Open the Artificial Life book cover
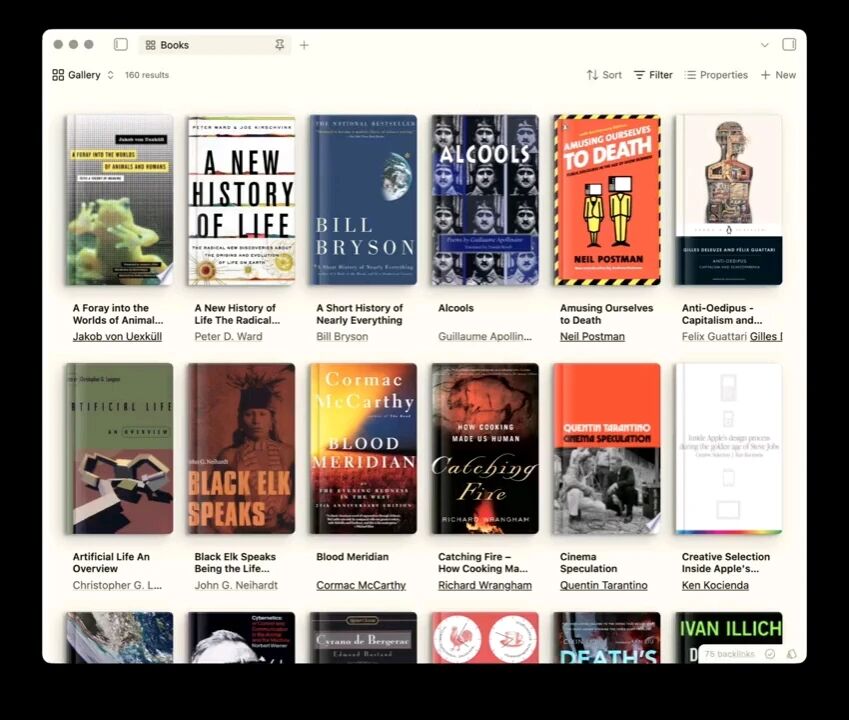This screenshot has width=849, height=720. point(120,448)
